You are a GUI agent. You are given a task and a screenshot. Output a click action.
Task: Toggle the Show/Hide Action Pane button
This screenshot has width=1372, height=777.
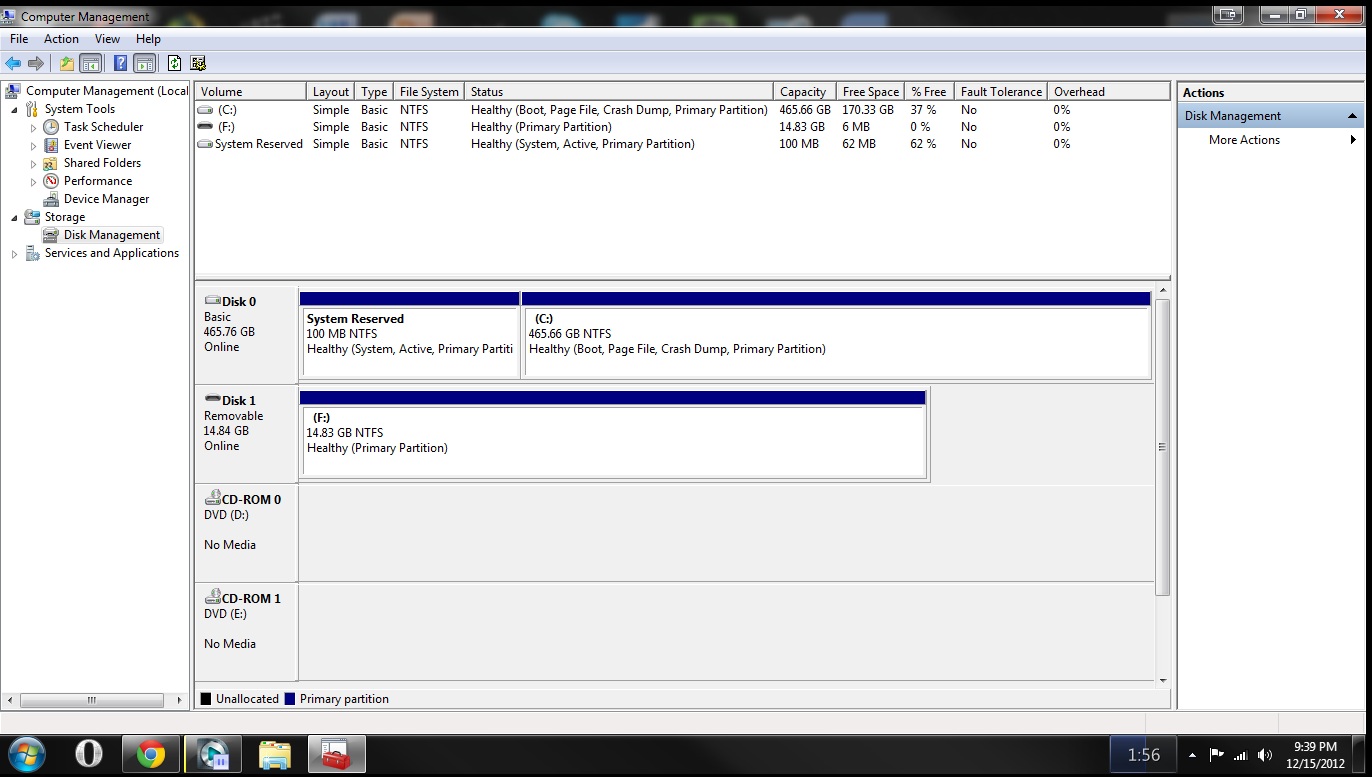point(145,63)
